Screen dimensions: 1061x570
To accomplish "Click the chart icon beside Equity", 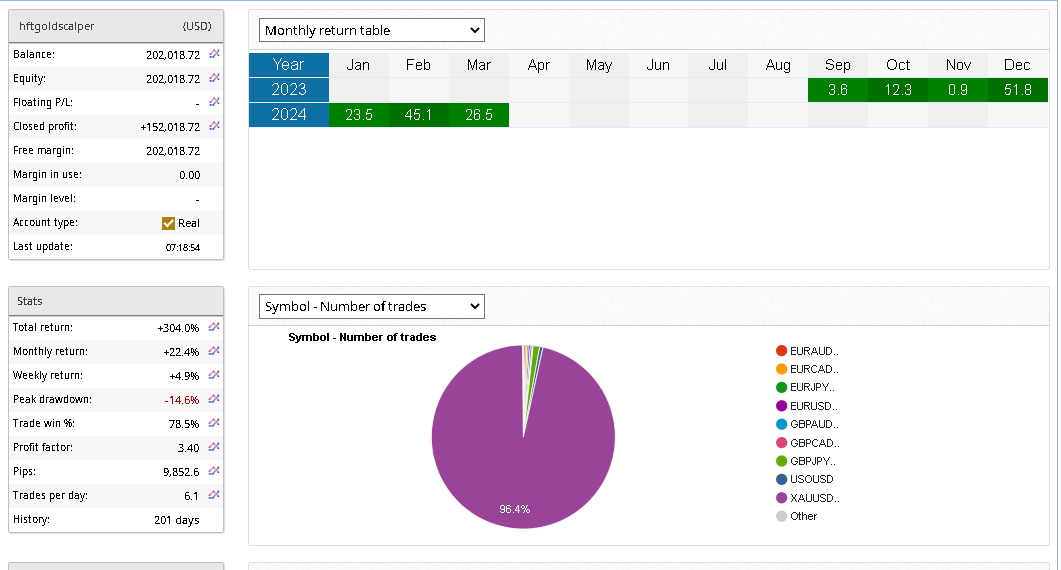I will click(214, 78).
